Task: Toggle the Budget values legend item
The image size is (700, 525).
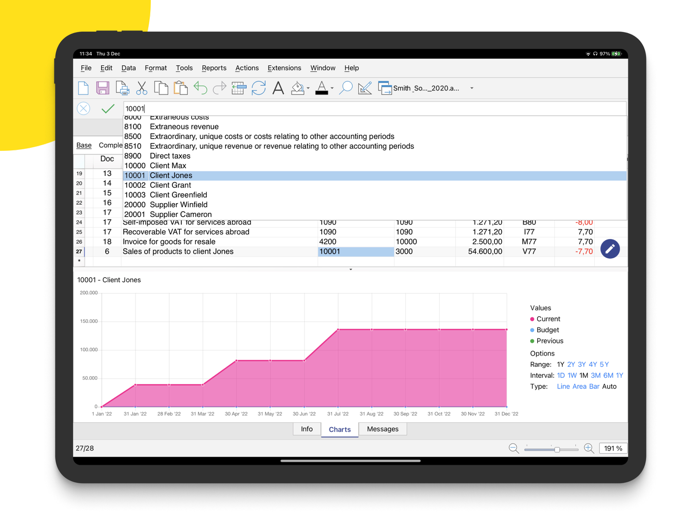Action: [x=545, y=330]
